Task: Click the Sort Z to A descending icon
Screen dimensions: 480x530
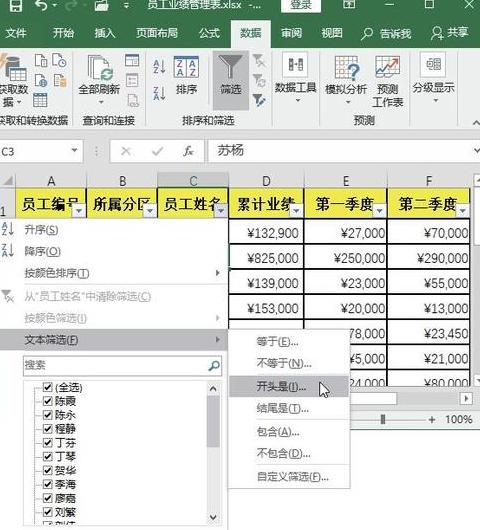Action: 159,93
